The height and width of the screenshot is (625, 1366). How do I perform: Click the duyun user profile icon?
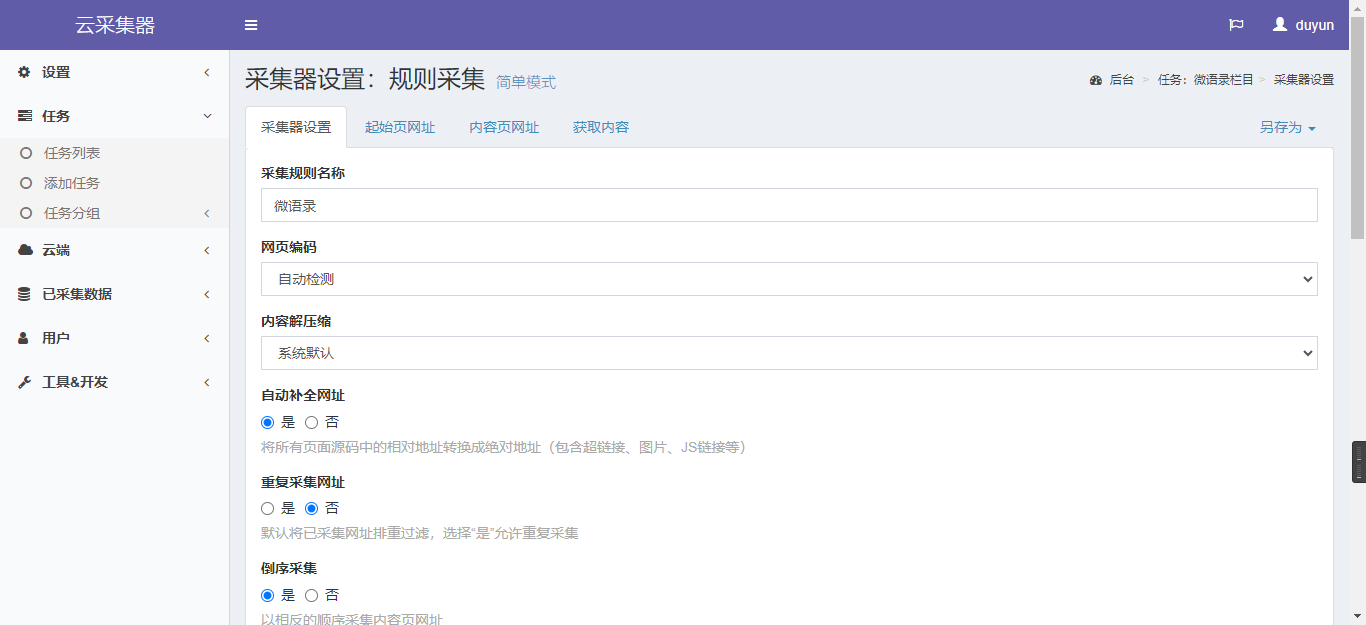pyautogui.click(x=1280, y=25)
